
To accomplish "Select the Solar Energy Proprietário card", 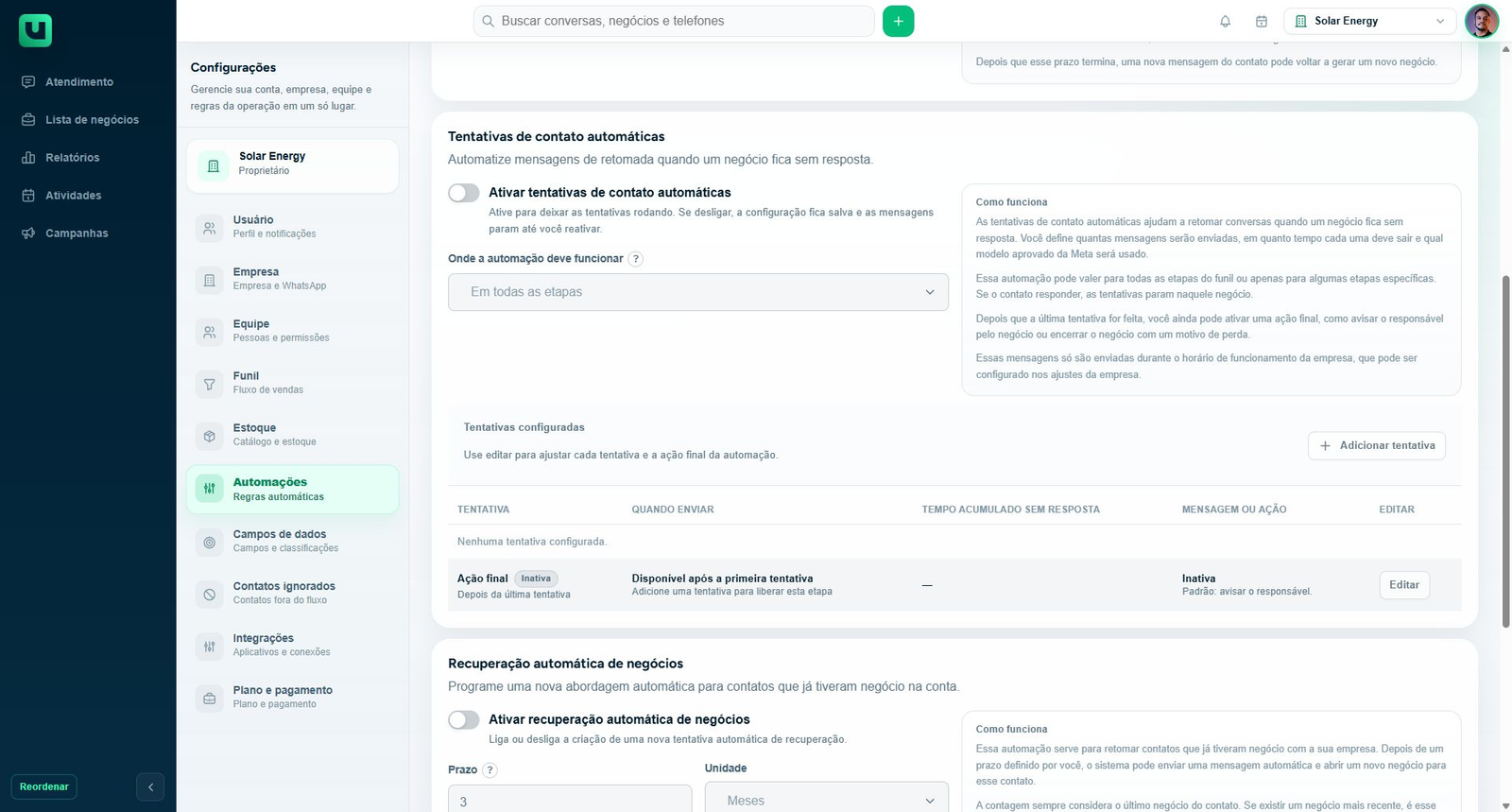I will click(x=292, y=165).
